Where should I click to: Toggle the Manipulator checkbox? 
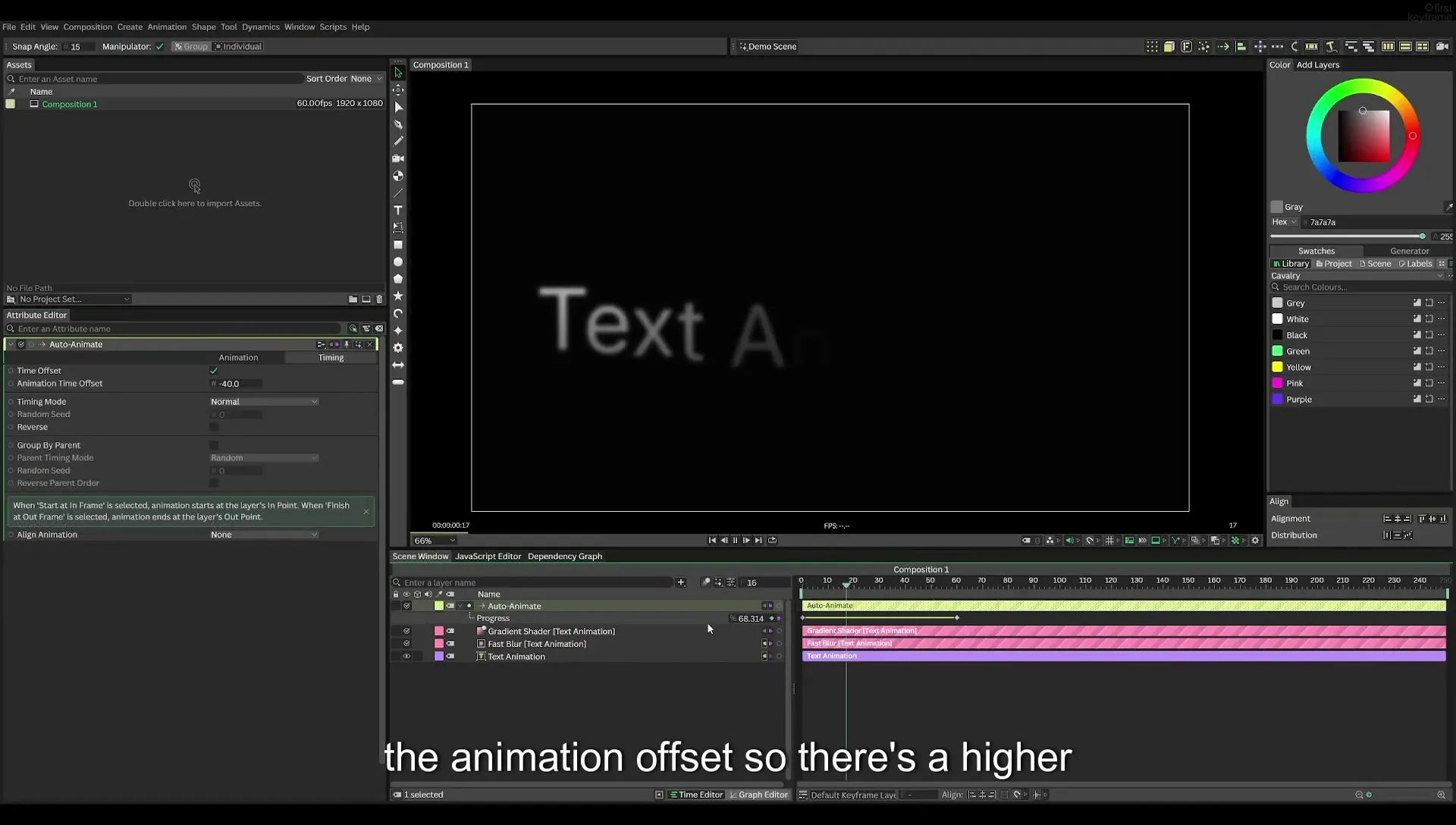pos(160,46)
